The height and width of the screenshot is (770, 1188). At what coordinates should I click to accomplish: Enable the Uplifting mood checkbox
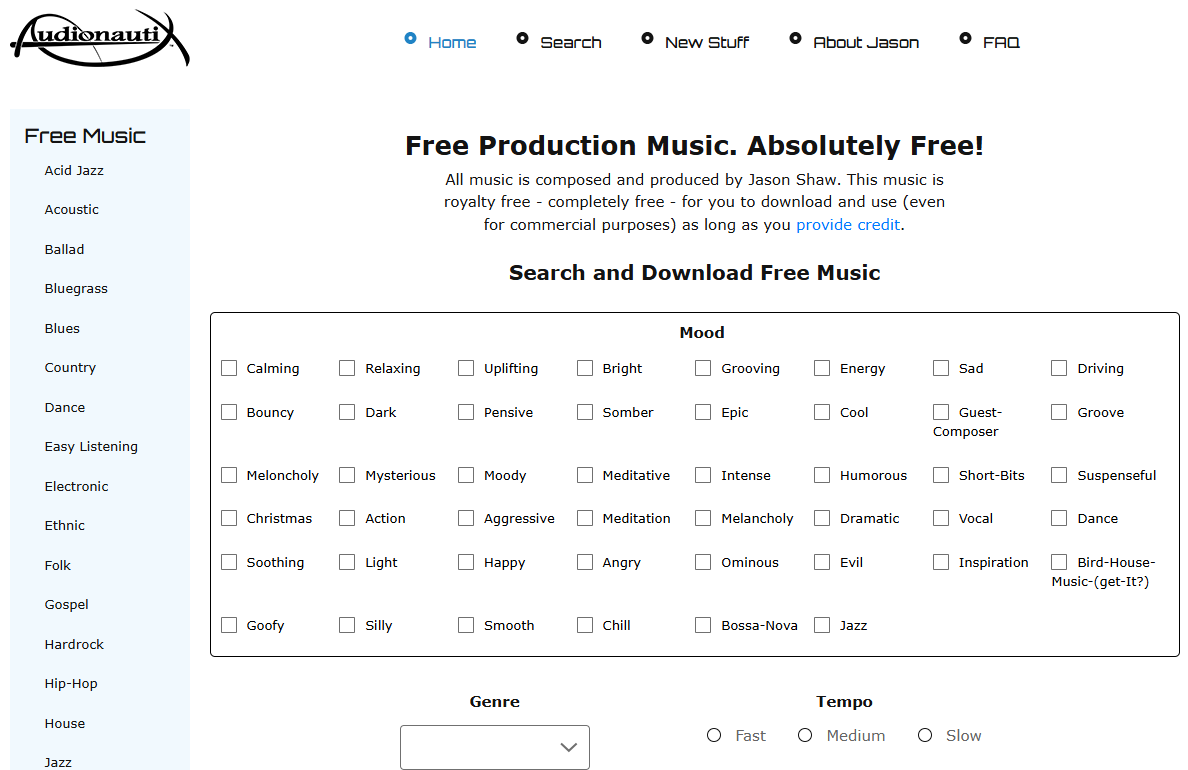tap(466, 368)
